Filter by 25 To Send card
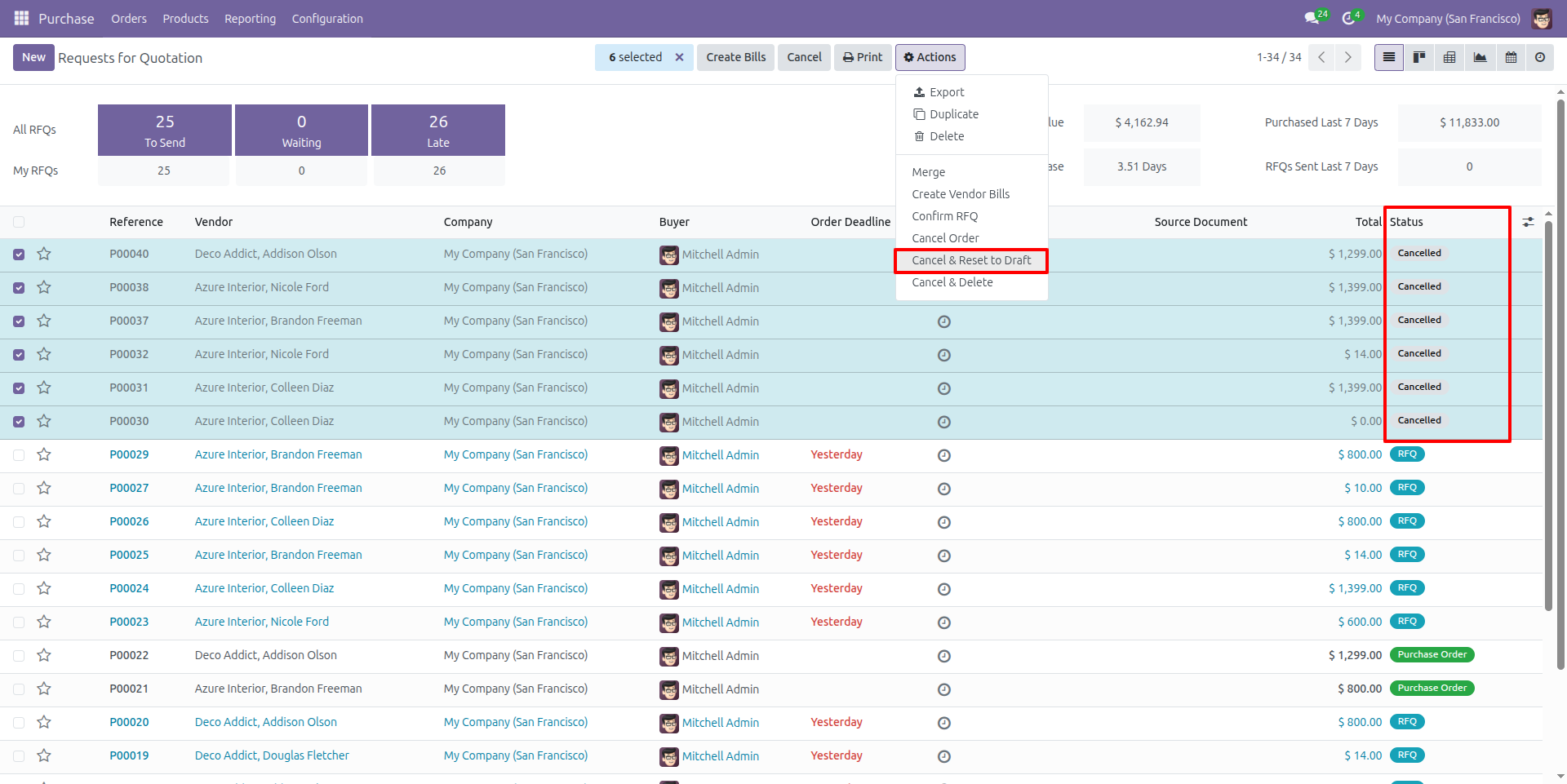 (165, 130)
